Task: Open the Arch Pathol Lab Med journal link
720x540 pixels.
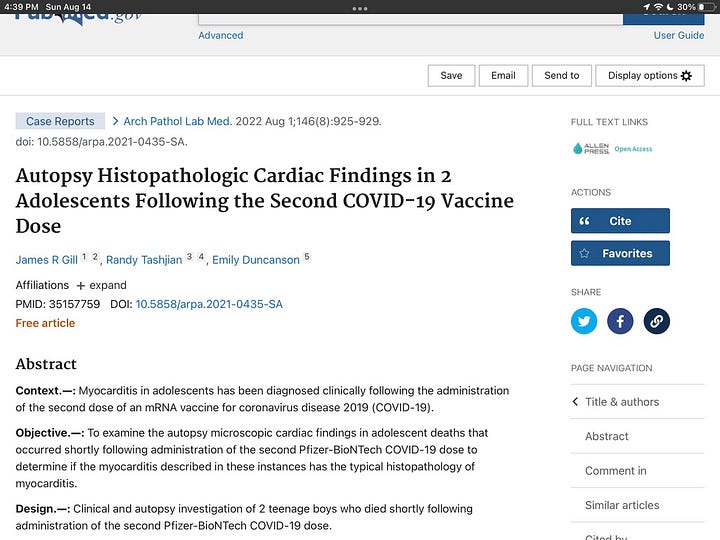Action: 177,121
